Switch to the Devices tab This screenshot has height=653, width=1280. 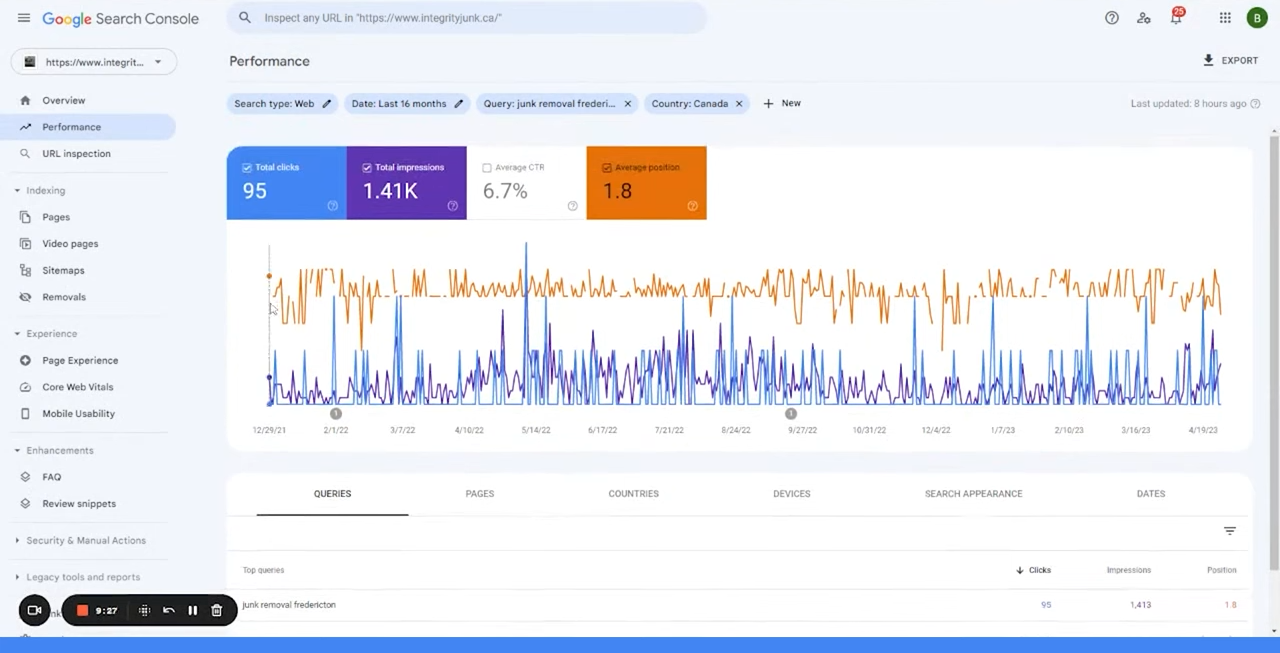(791, 494)
